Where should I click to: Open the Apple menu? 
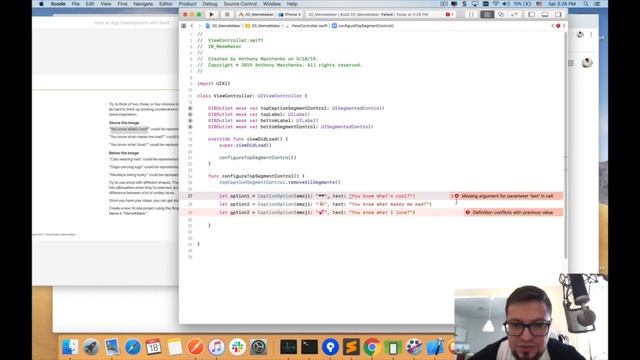[41, 4]
